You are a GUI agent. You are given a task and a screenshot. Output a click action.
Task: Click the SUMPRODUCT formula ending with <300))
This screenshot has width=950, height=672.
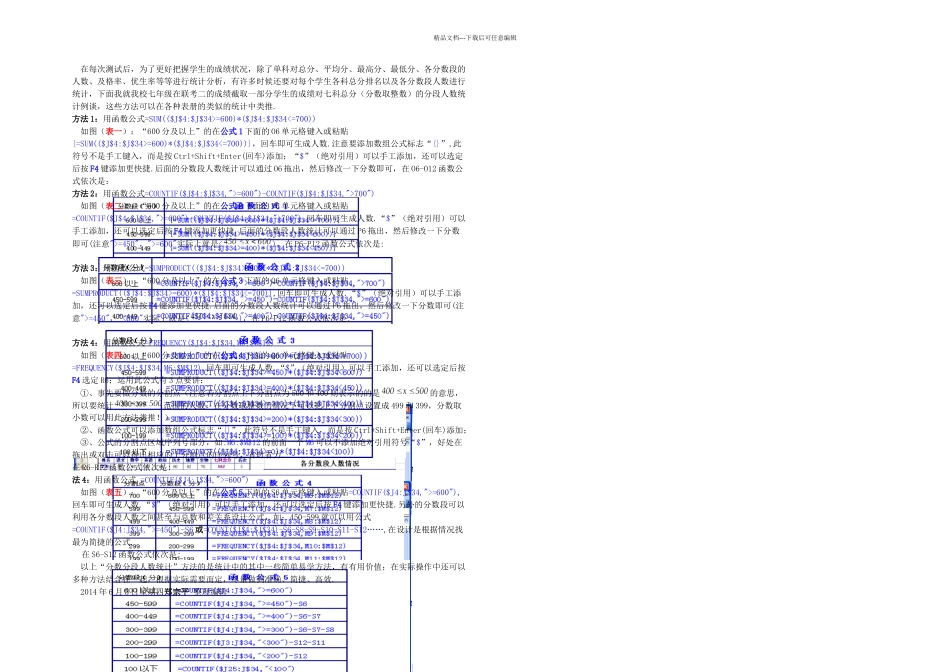(264, 419)
